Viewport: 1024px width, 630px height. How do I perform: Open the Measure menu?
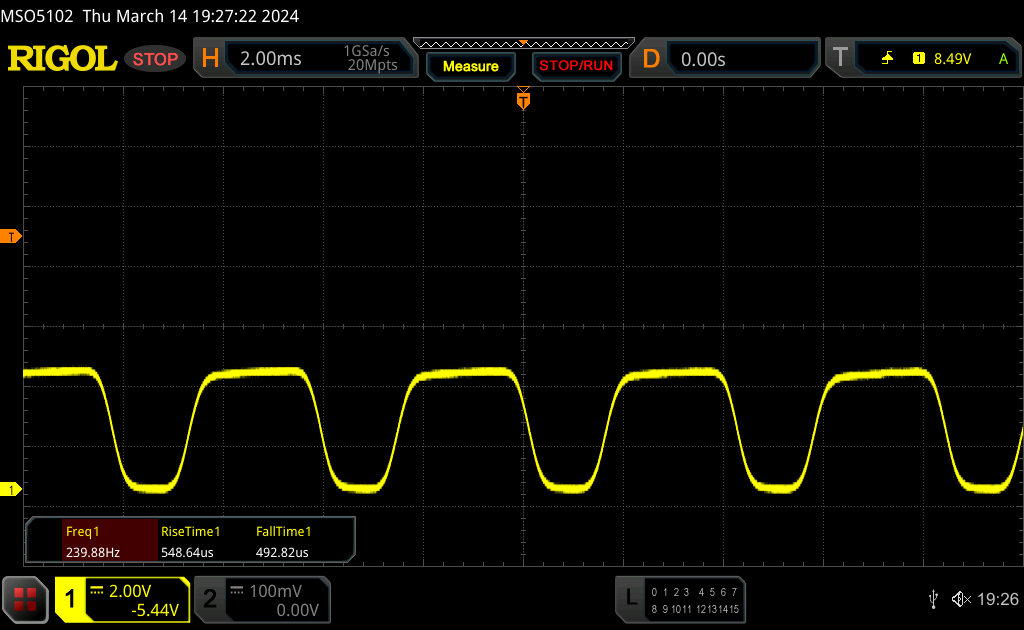[x=470, y=66]
